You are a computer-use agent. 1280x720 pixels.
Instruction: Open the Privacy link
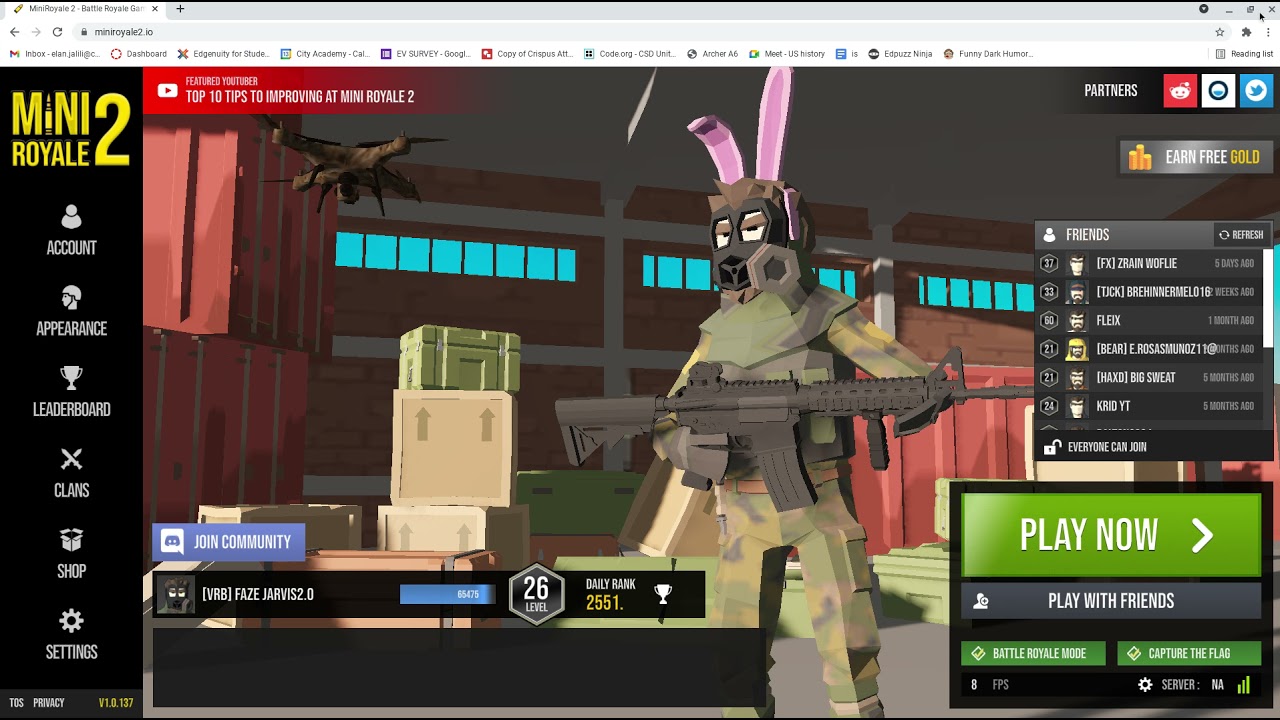click(48, 703)
